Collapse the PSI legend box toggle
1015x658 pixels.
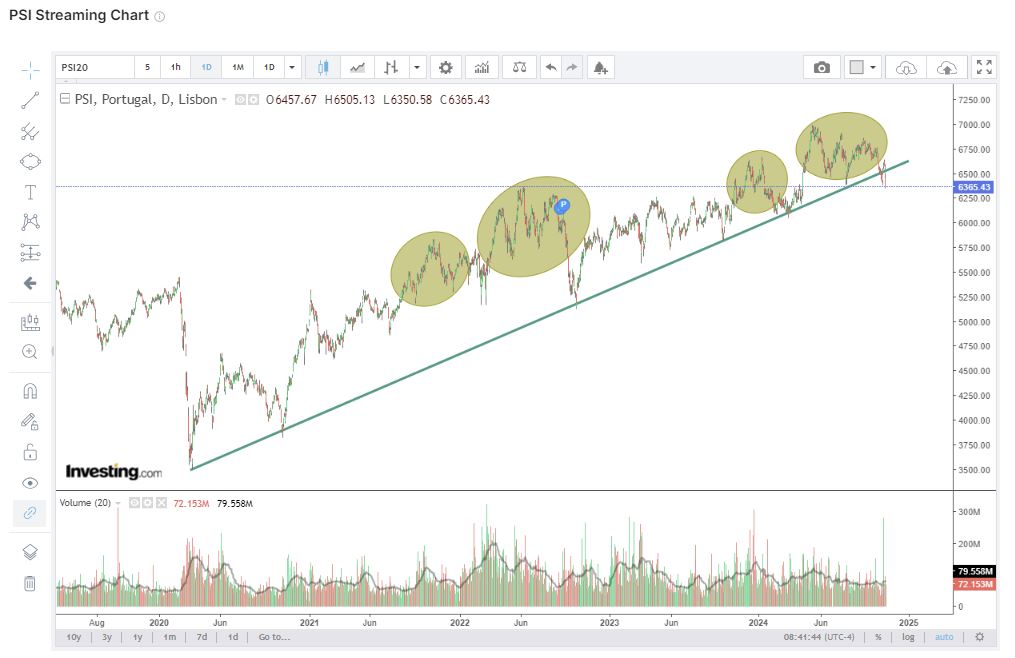[65, 99]
